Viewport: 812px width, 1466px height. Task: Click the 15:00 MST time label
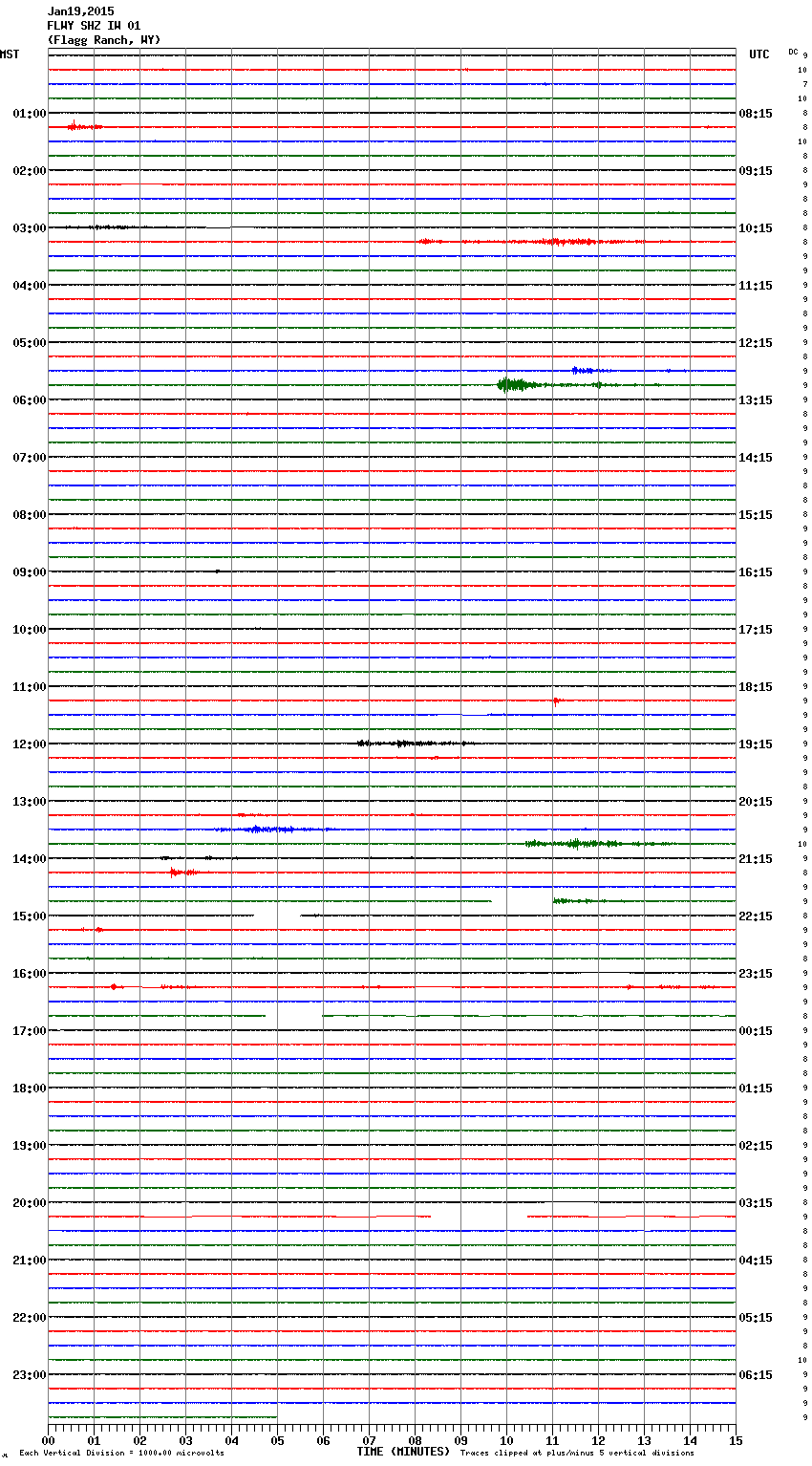[x=29, y=916]
